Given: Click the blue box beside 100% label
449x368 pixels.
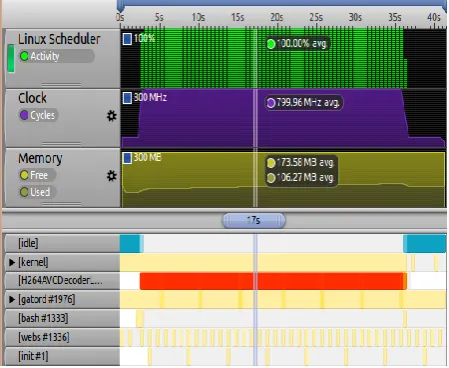Looking at the screenshot, I should click(x=127, y=39).
